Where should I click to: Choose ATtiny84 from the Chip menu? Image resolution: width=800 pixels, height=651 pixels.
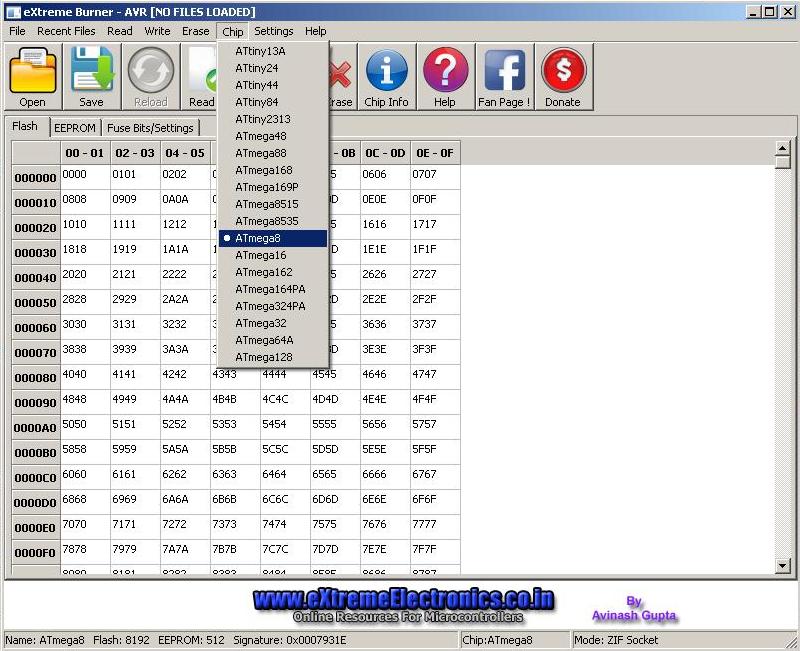point(273,102)
